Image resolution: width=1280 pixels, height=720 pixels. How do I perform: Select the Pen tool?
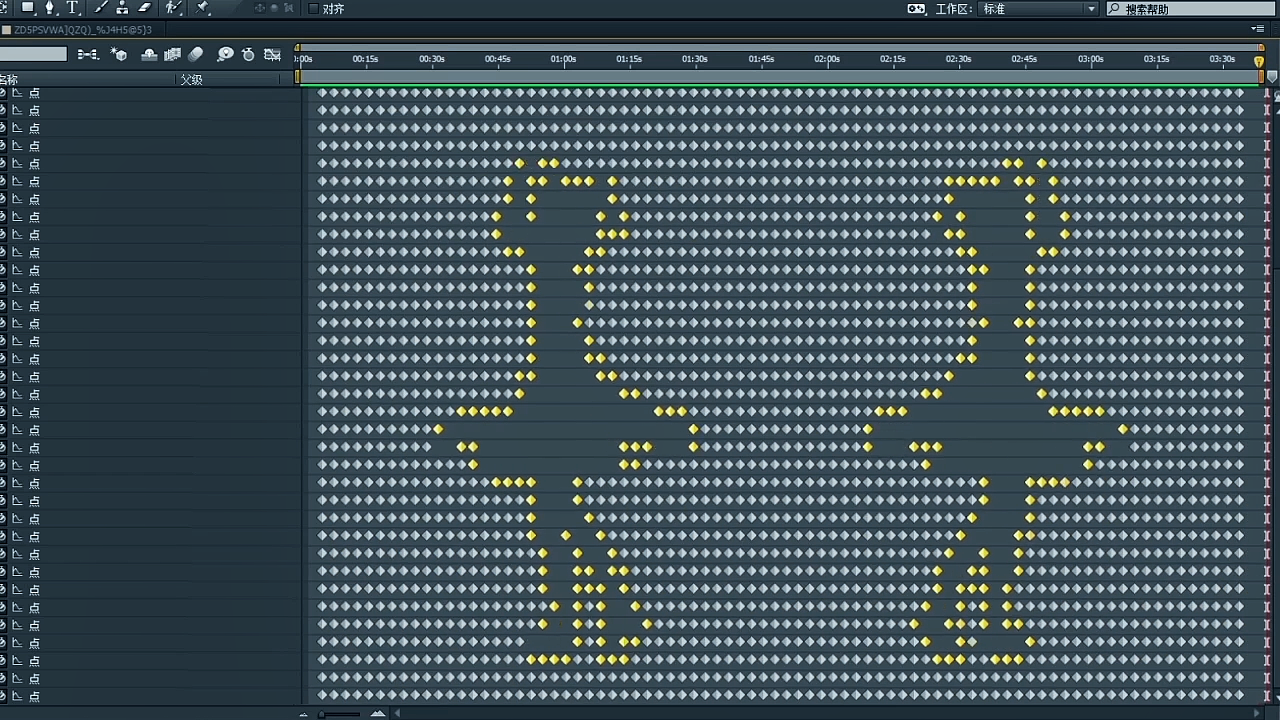coord(50,8)
